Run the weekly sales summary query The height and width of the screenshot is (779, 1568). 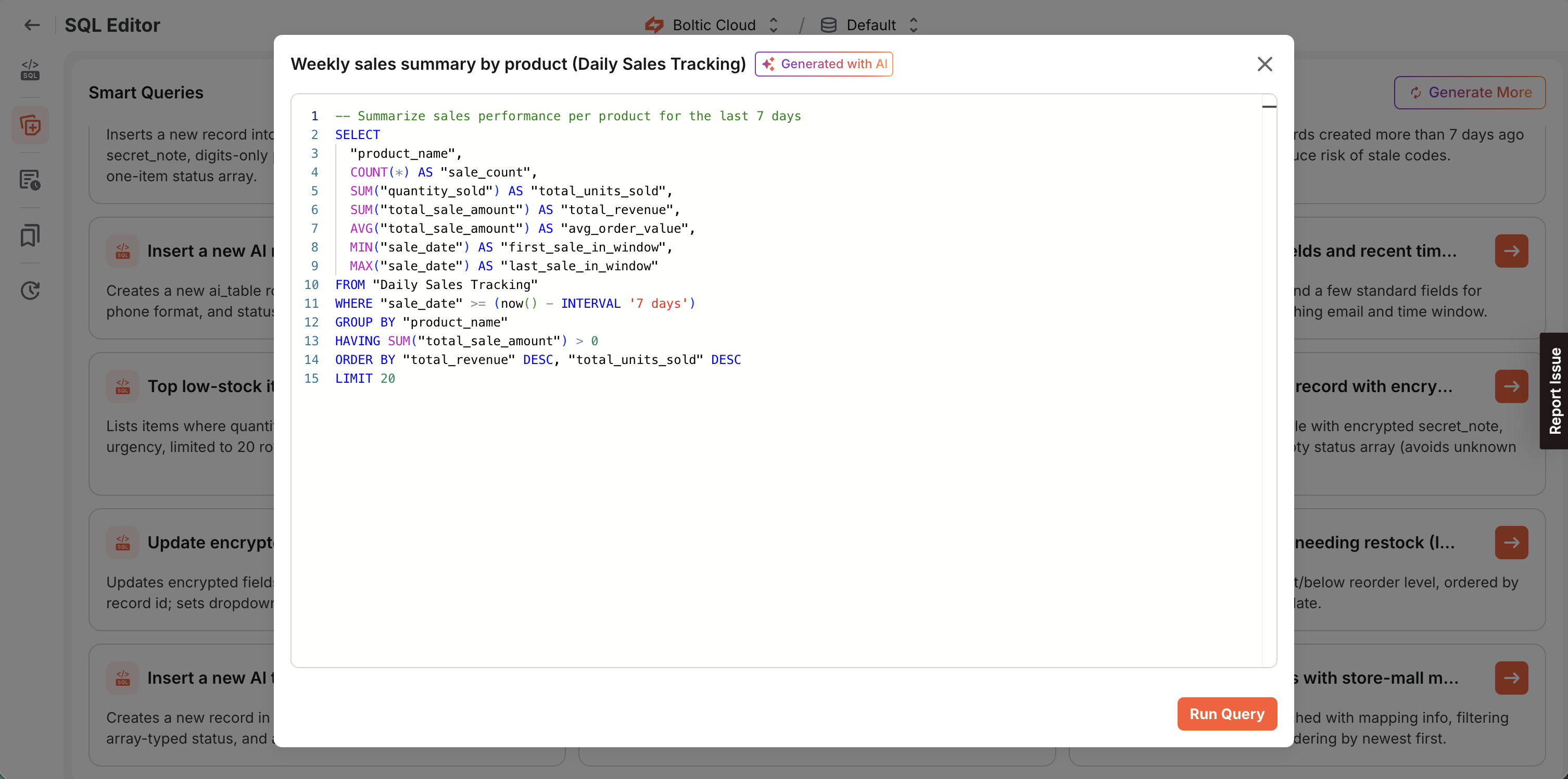coord(1226,713)
